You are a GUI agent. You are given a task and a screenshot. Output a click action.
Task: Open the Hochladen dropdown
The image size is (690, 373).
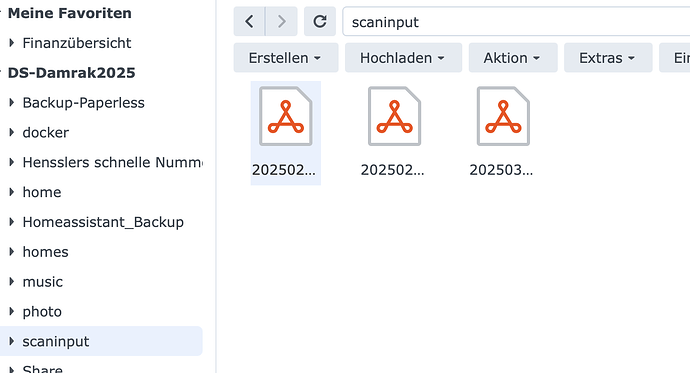pos(403,58)
